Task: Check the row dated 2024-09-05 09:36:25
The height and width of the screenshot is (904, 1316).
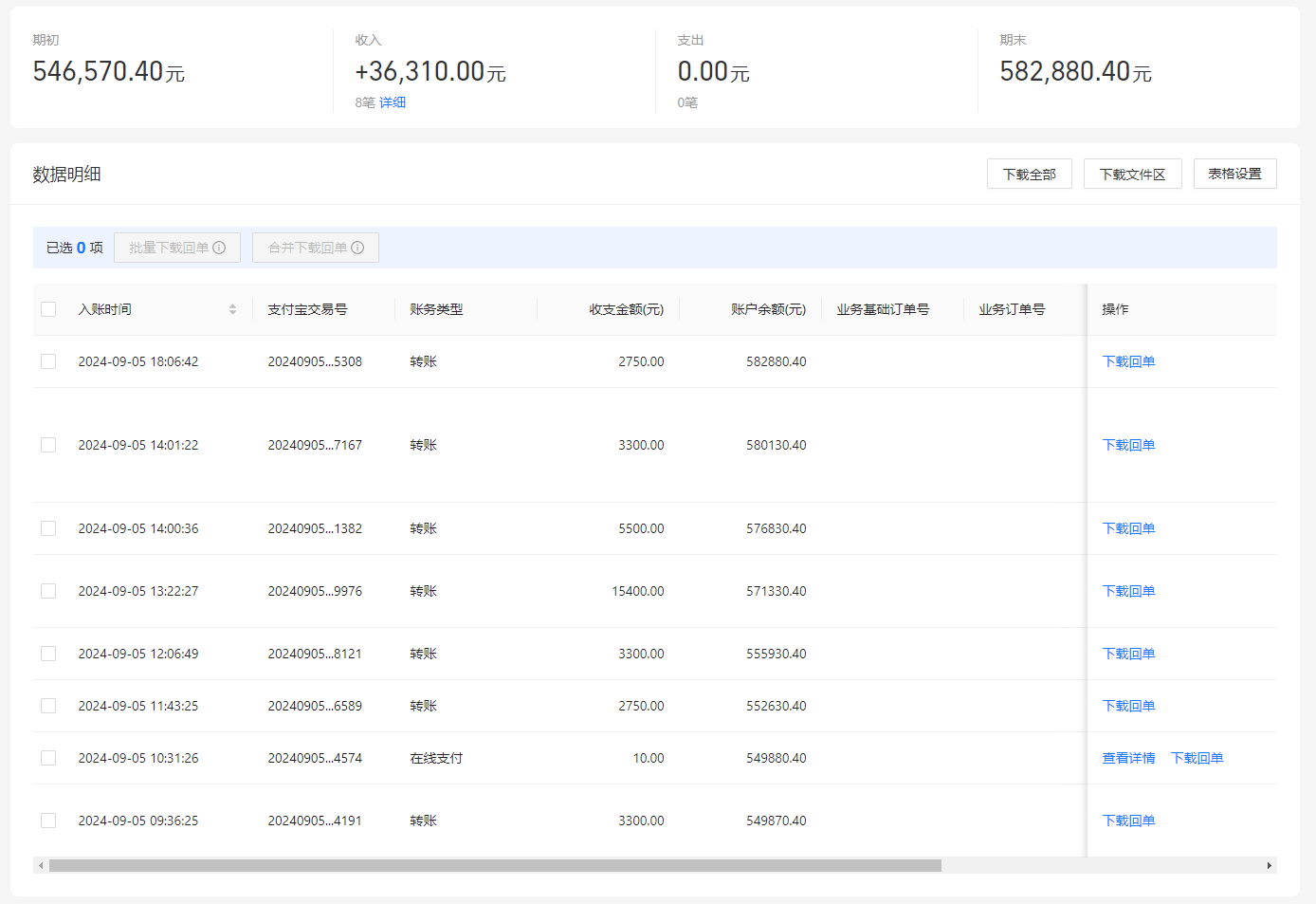Action: click(x=48, y=821)
